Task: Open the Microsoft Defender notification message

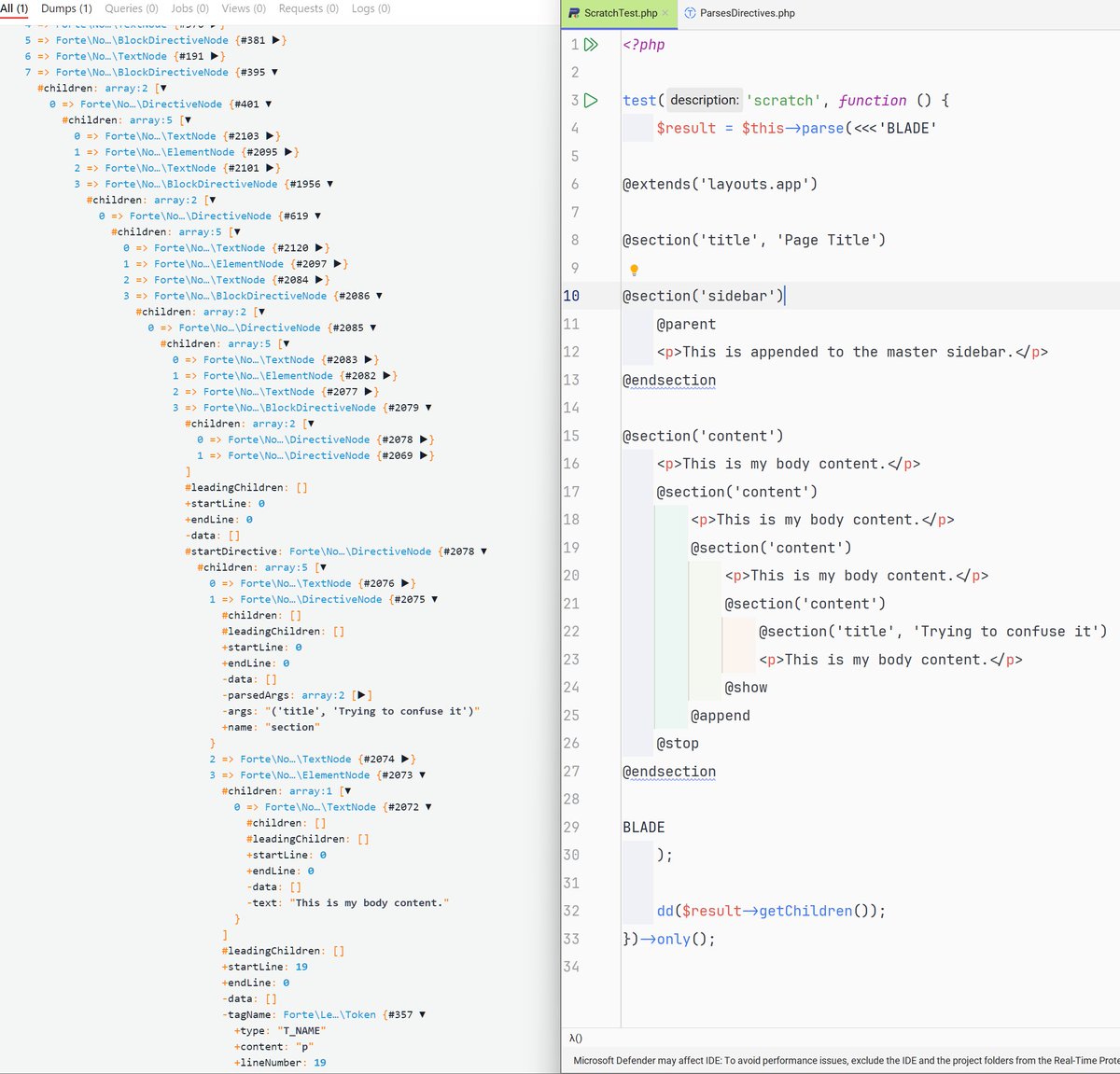Action: coord(846,1060)
